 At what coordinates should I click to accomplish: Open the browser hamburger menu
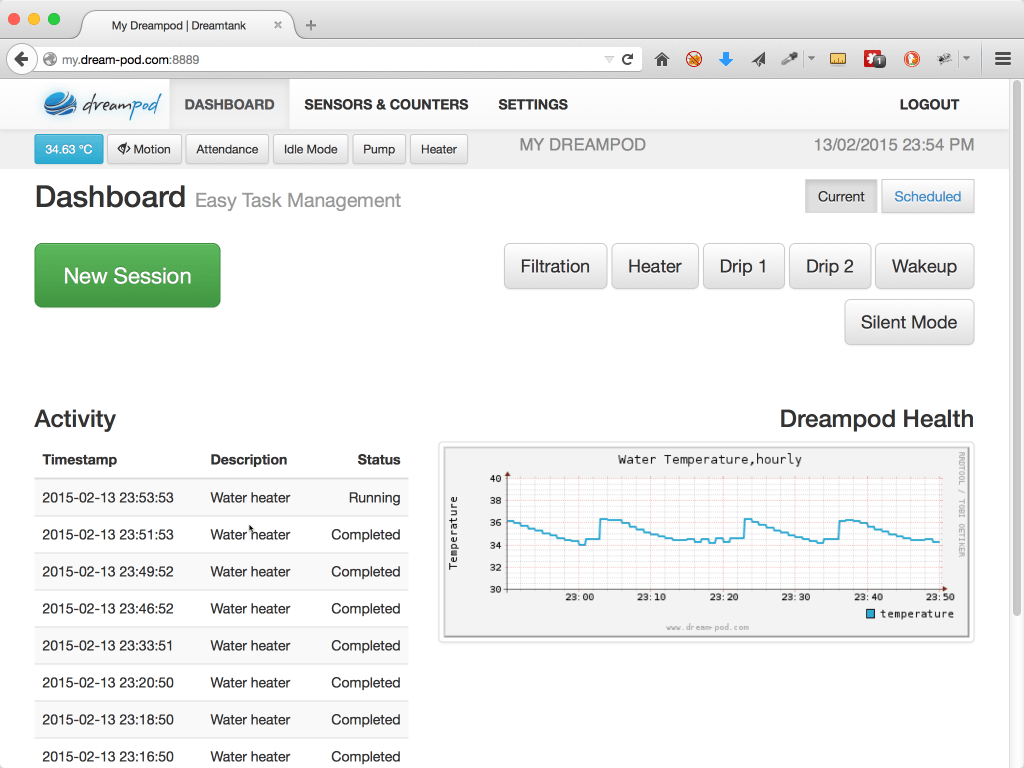coord(1003,59)
